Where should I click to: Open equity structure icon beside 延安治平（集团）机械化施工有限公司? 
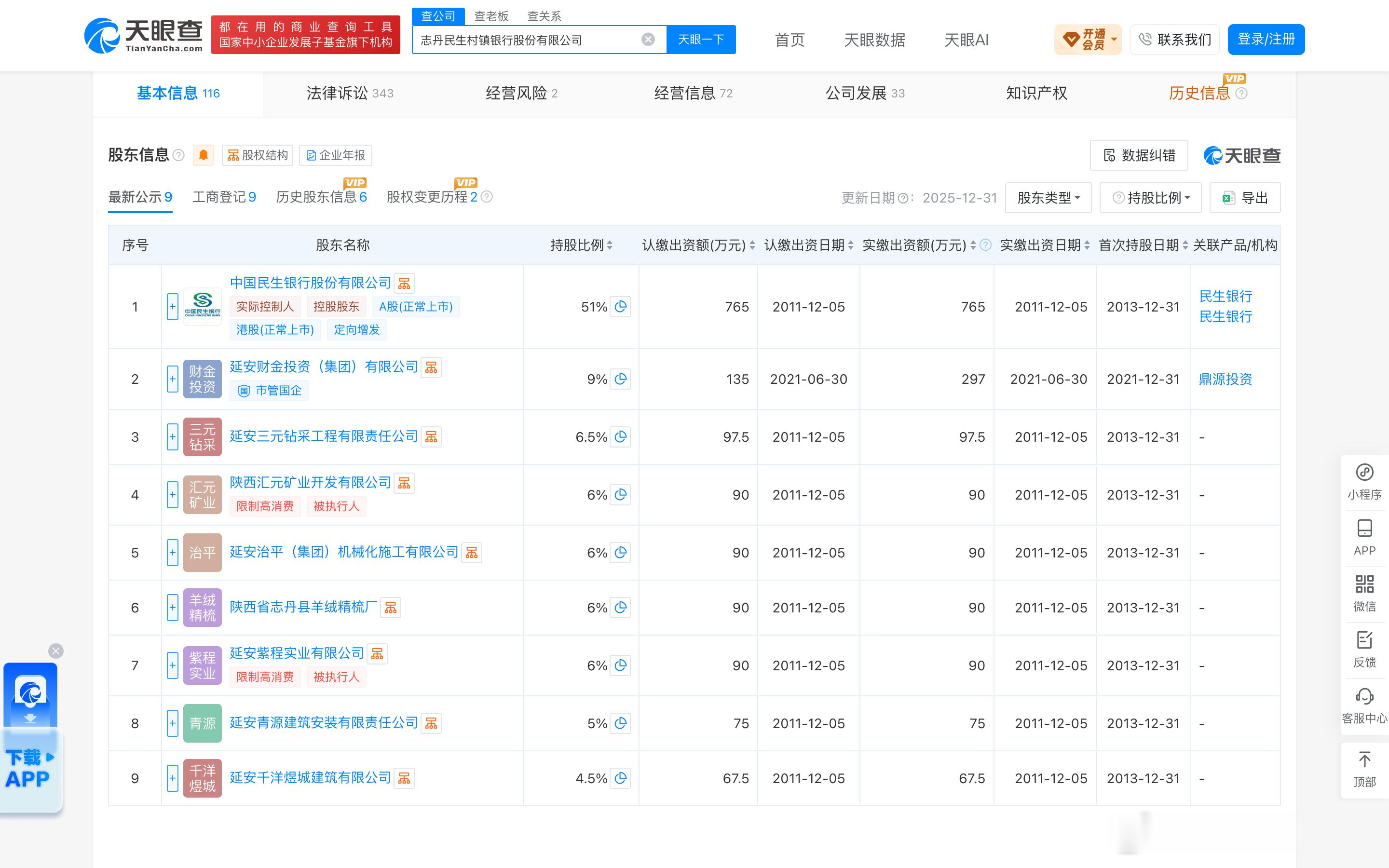472,552
